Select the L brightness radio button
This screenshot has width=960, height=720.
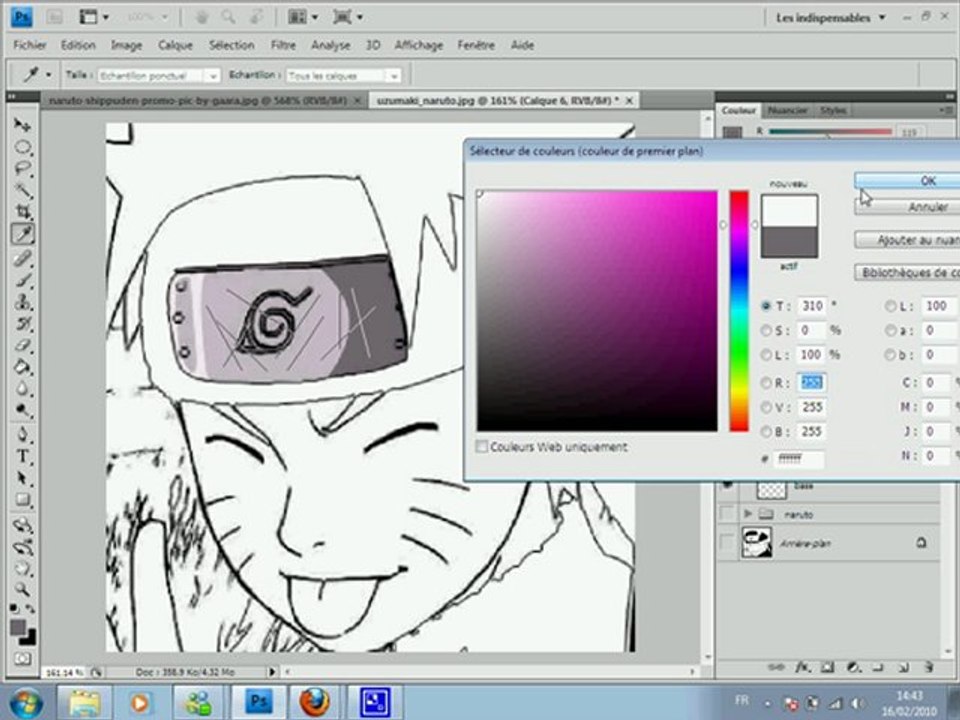click(x=766, y=355)
